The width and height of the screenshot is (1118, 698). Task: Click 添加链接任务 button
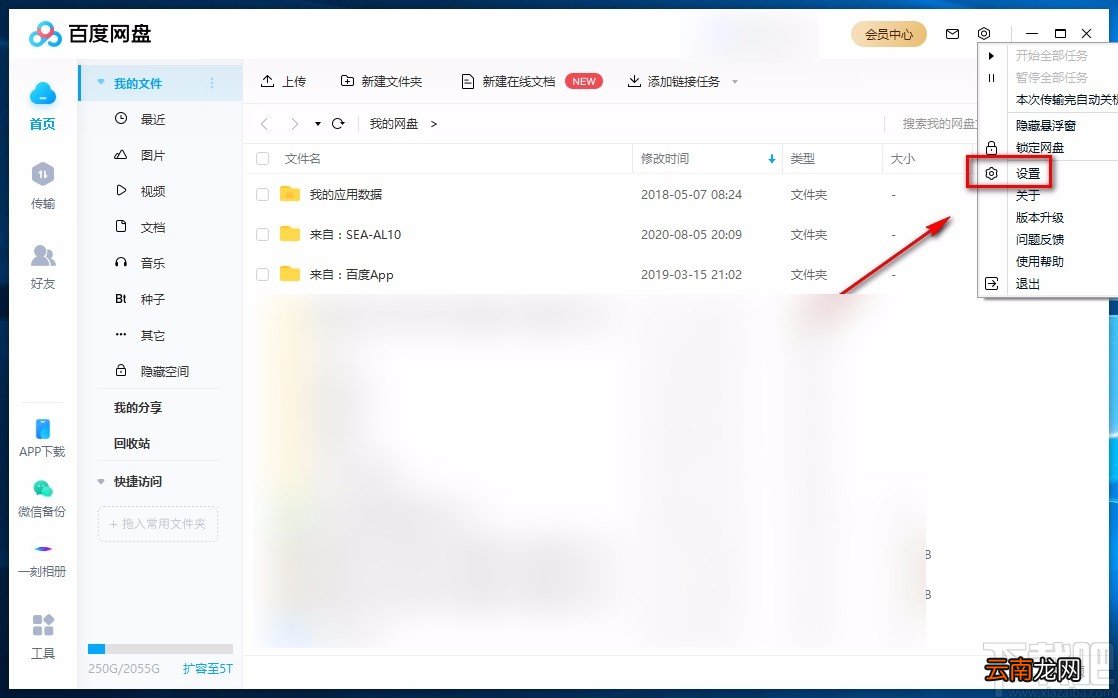pyautogui.click(x=674, y=81)
